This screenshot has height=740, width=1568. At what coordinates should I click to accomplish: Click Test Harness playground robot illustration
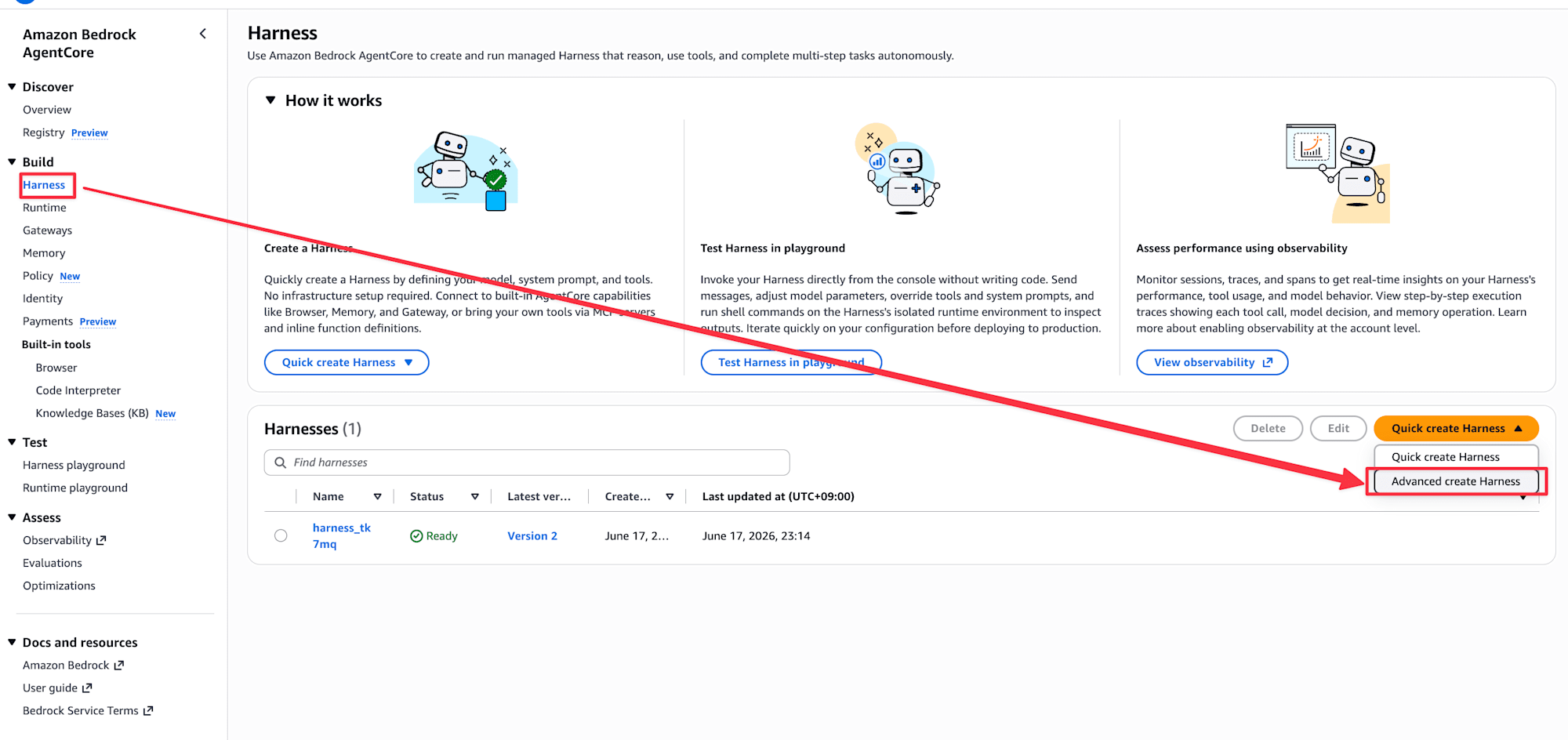(x=899, y=169)
